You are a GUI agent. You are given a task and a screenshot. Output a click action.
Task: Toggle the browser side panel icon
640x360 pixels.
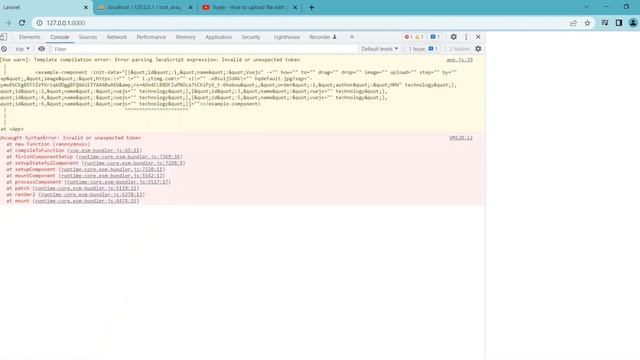pos(619,23)
